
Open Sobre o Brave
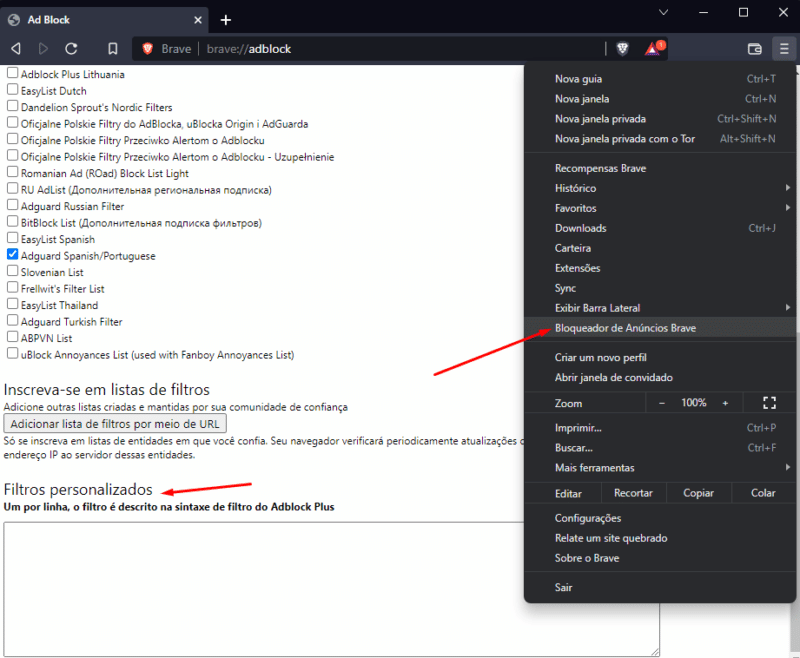point(660,558)
